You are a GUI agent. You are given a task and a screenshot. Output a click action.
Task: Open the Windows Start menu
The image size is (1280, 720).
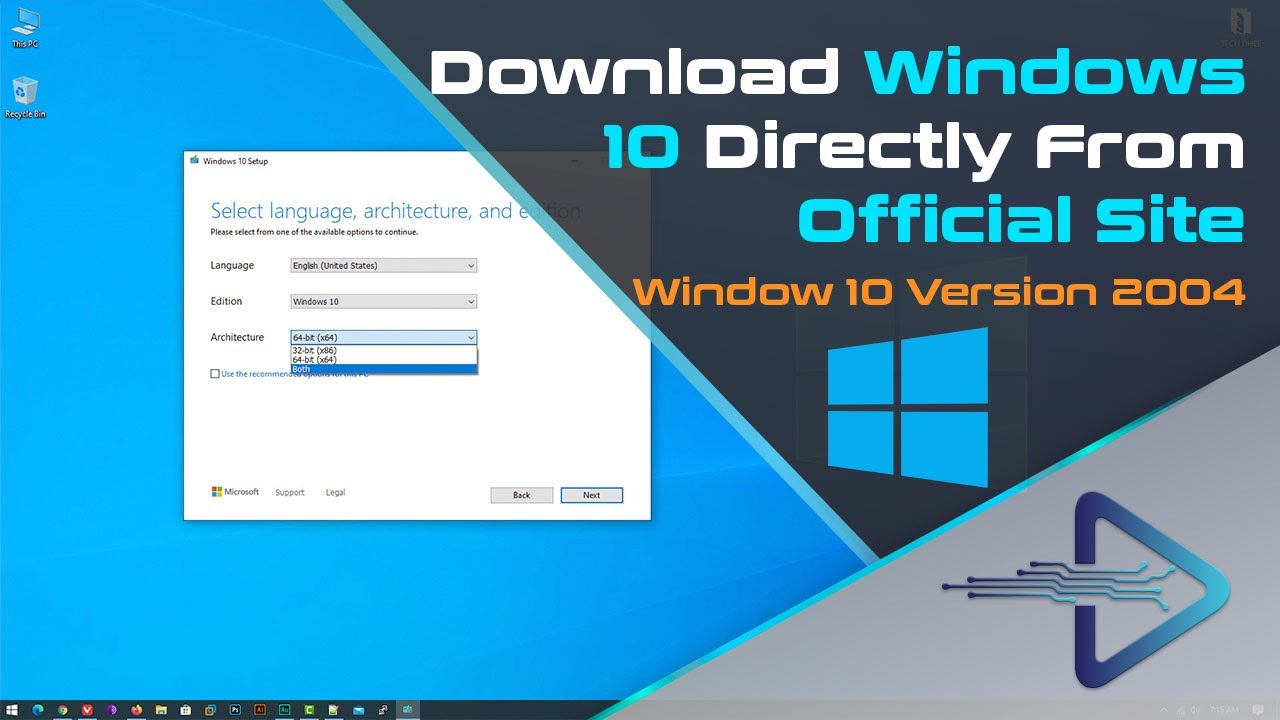[12, 710]
